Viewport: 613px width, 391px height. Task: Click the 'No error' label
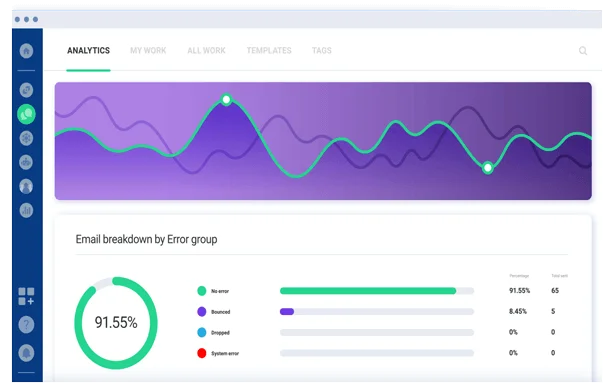(x=220, y=291)
